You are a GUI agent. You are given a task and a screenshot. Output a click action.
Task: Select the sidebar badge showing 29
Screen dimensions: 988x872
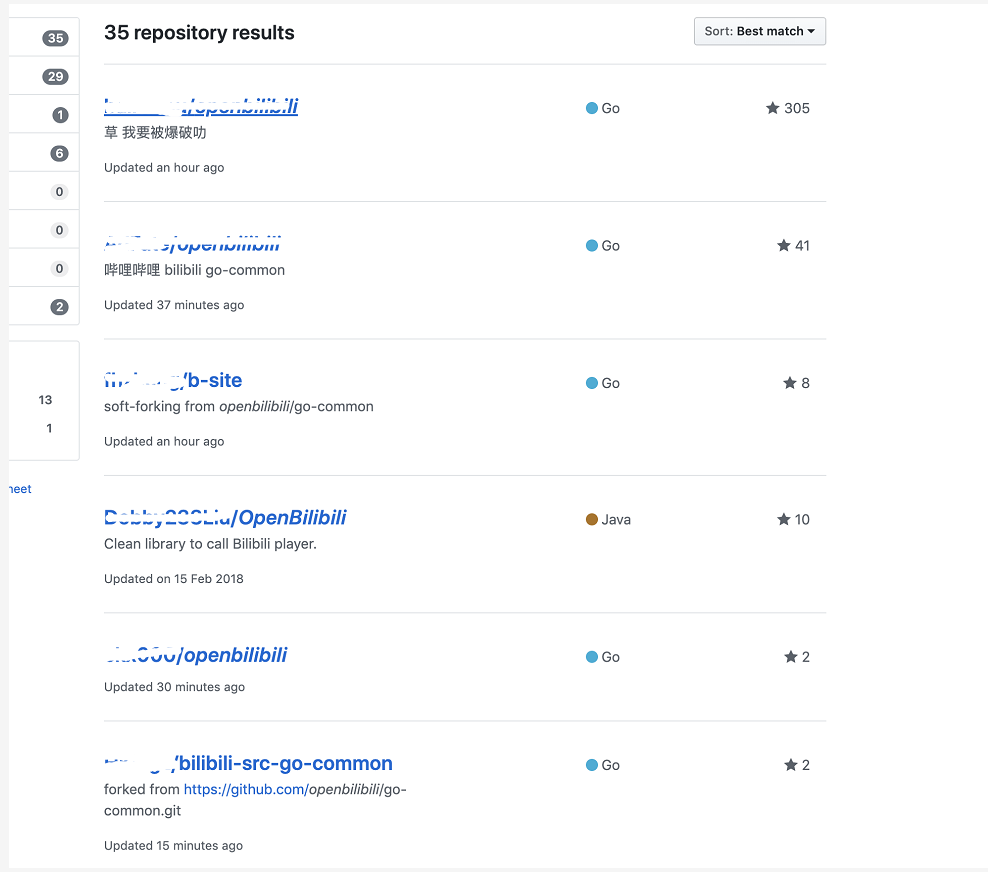click(x=55, y=76)
